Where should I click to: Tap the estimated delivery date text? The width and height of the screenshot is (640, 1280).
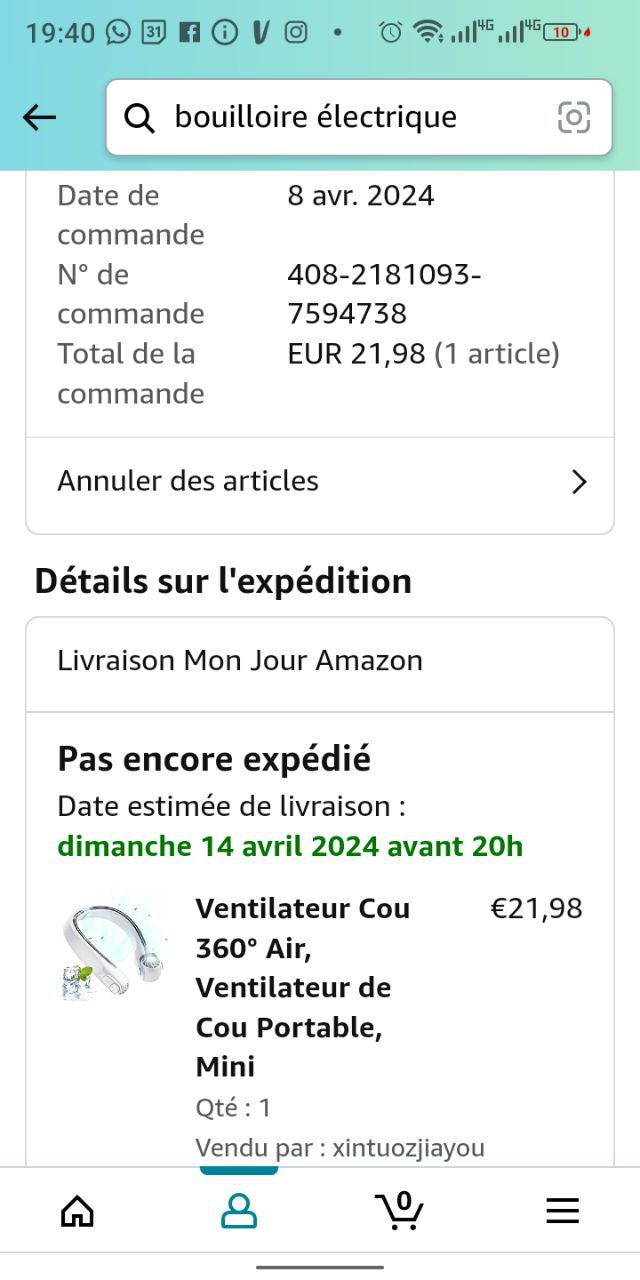(290, 846)
